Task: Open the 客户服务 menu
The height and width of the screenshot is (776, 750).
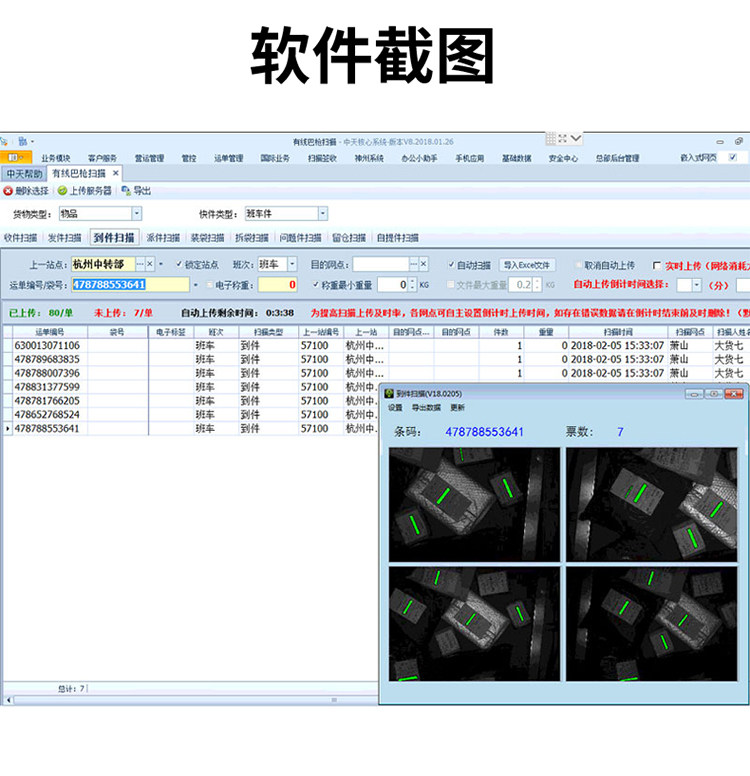Action: (x=102, y=158)
